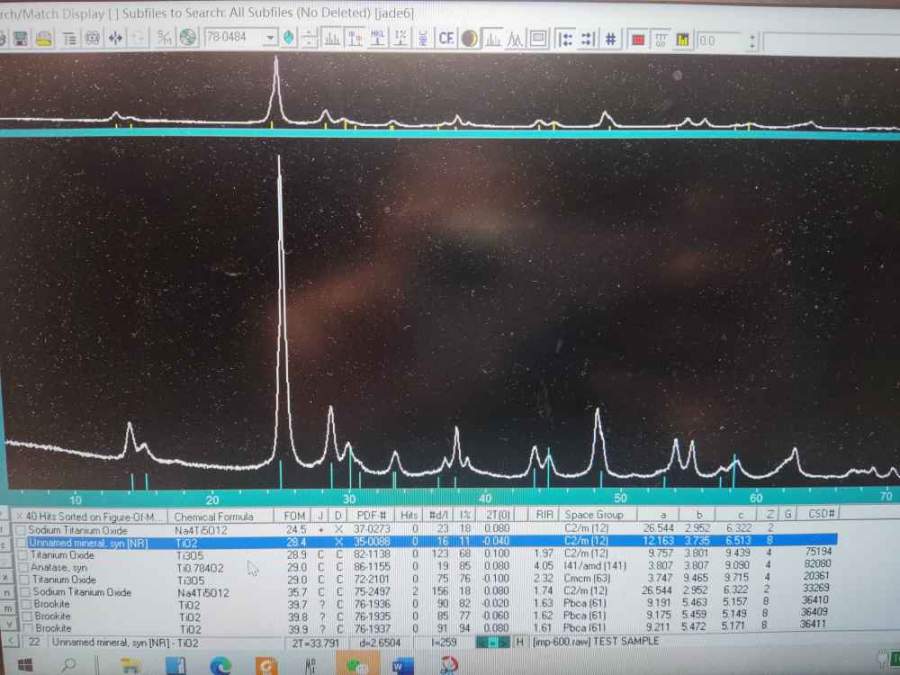The height and width of the screenshot is (675, 900).
Task: Click the stepper arrows beside the 0.0 field
Action: pos(751,40)
